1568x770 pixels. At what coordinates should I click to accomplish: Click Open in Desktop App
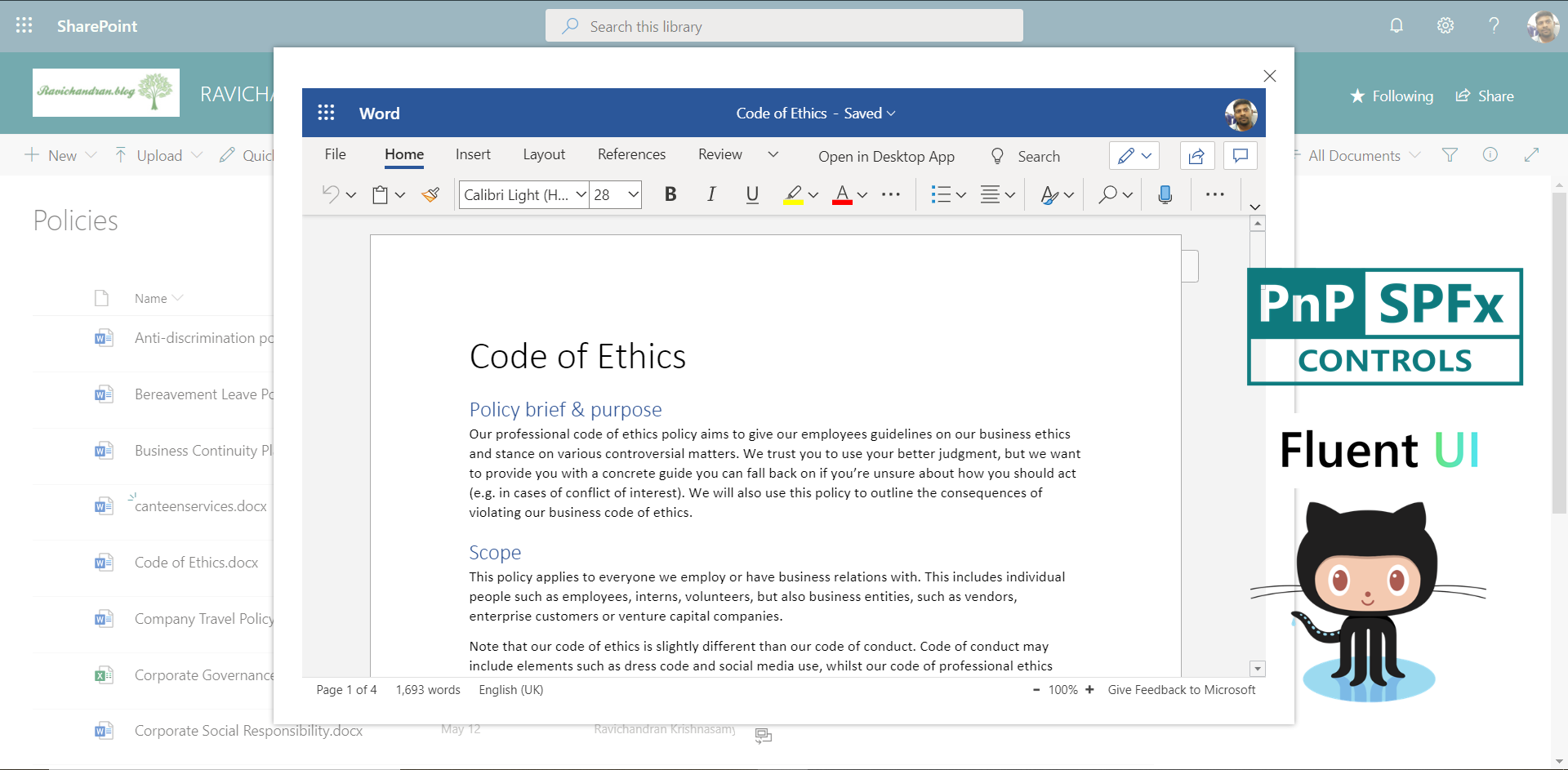coord(886,156)
